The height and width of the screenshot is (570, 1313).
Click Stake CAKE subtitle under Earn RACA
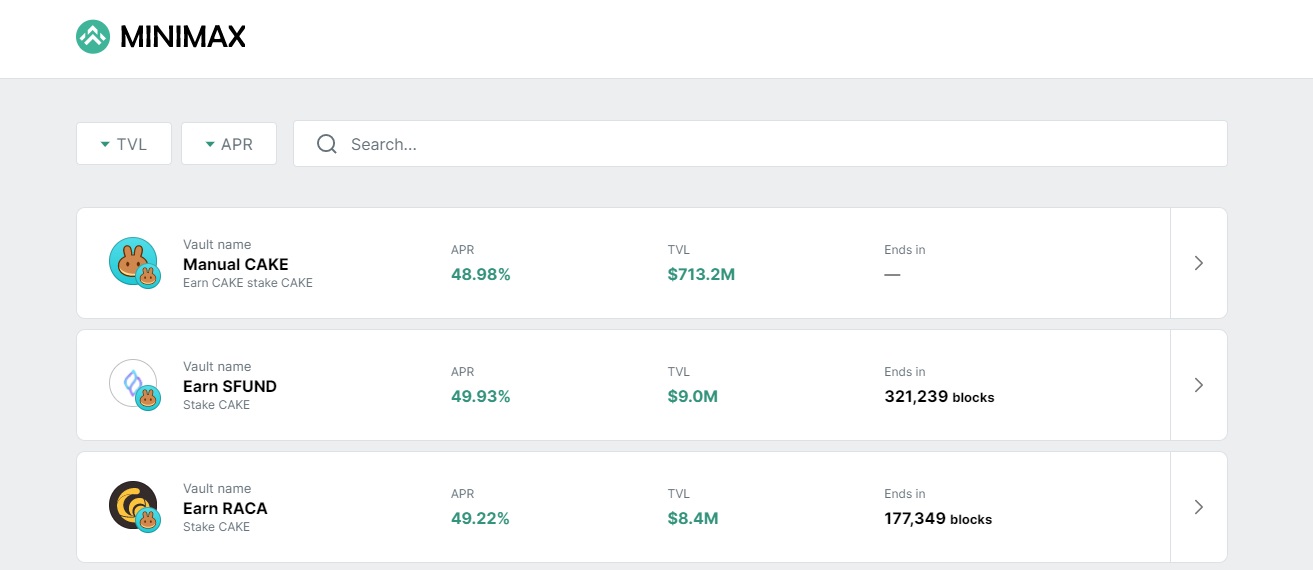pyautogui.click(x=216, y=527)
